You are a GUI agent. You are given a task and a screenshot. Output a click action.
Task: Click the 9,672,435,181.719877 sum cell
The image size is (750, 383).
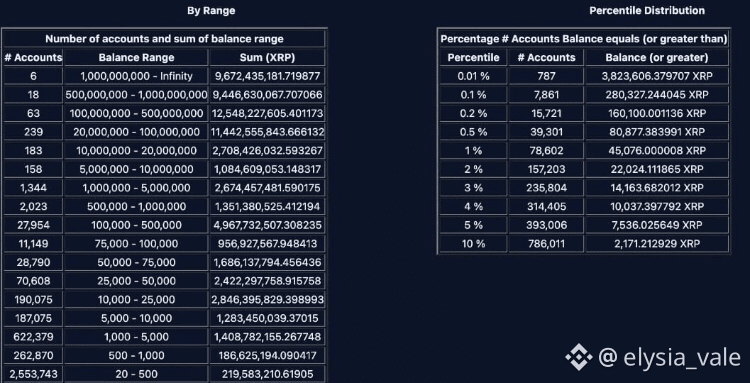[x=267, y=76]
